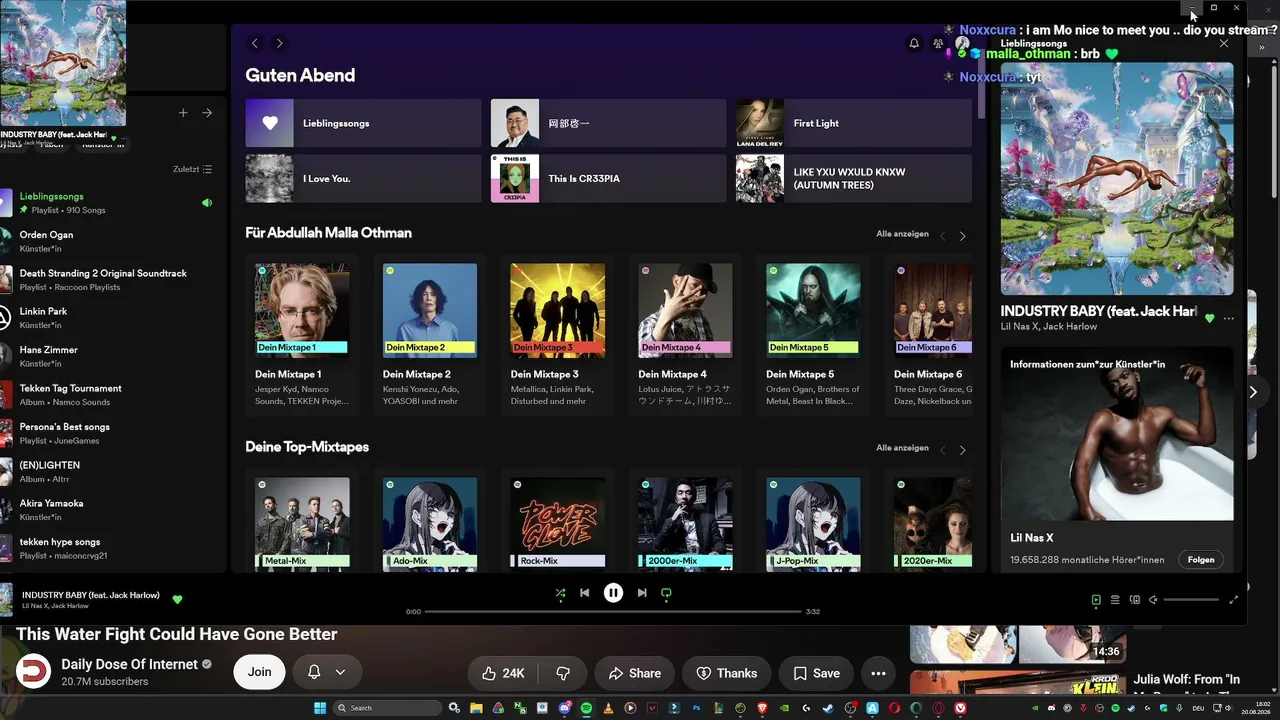Open the friend activity icon
This screenshot has height=720, width=1280.
(938, 43)
